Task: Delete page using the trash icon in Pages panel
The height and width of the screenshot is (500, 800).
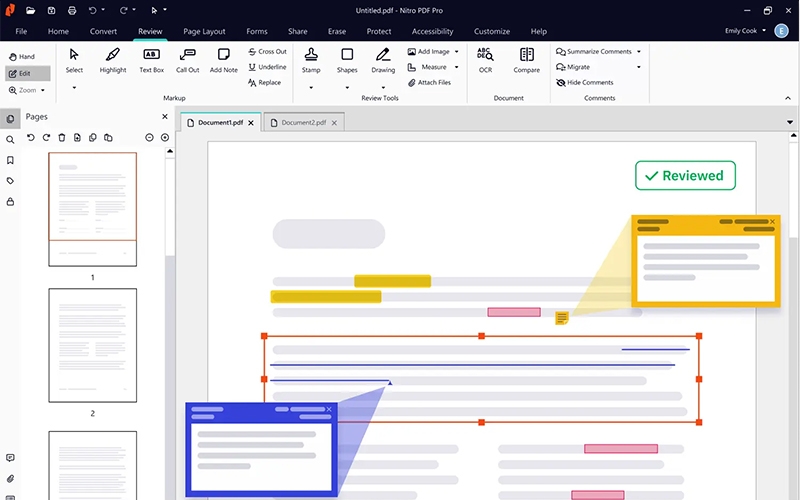Action: 62,137
